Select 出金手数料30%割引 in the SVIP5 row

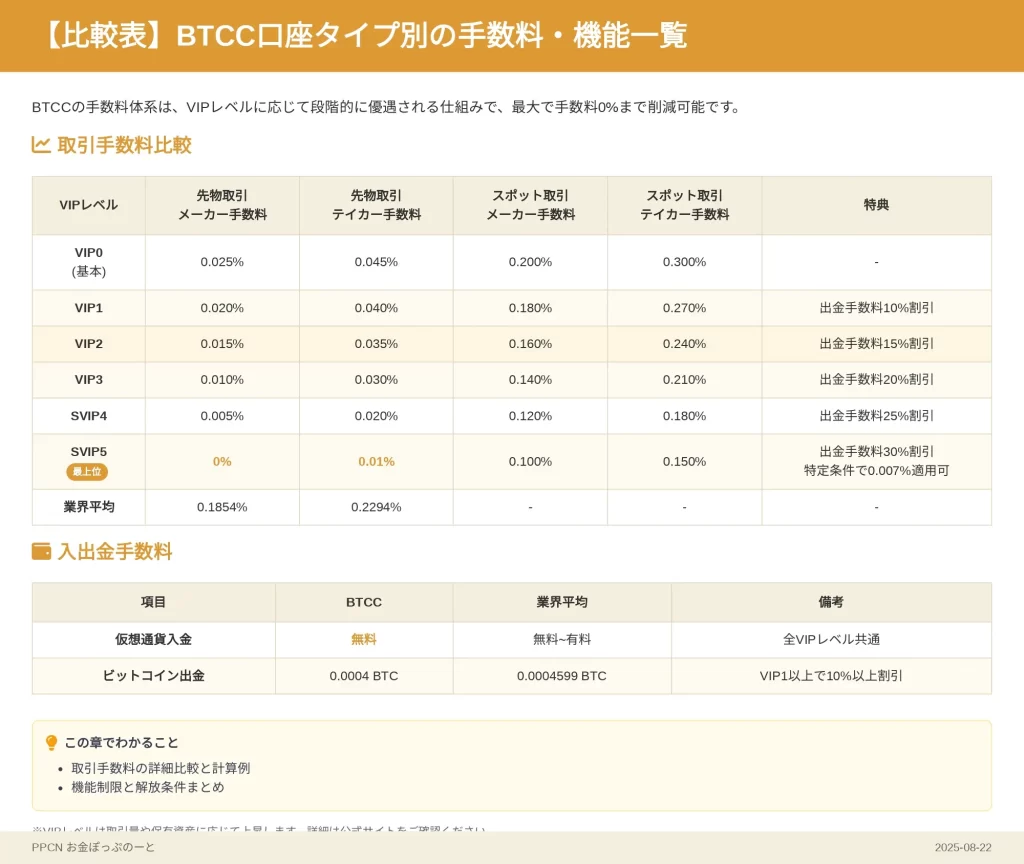point(876,451)
